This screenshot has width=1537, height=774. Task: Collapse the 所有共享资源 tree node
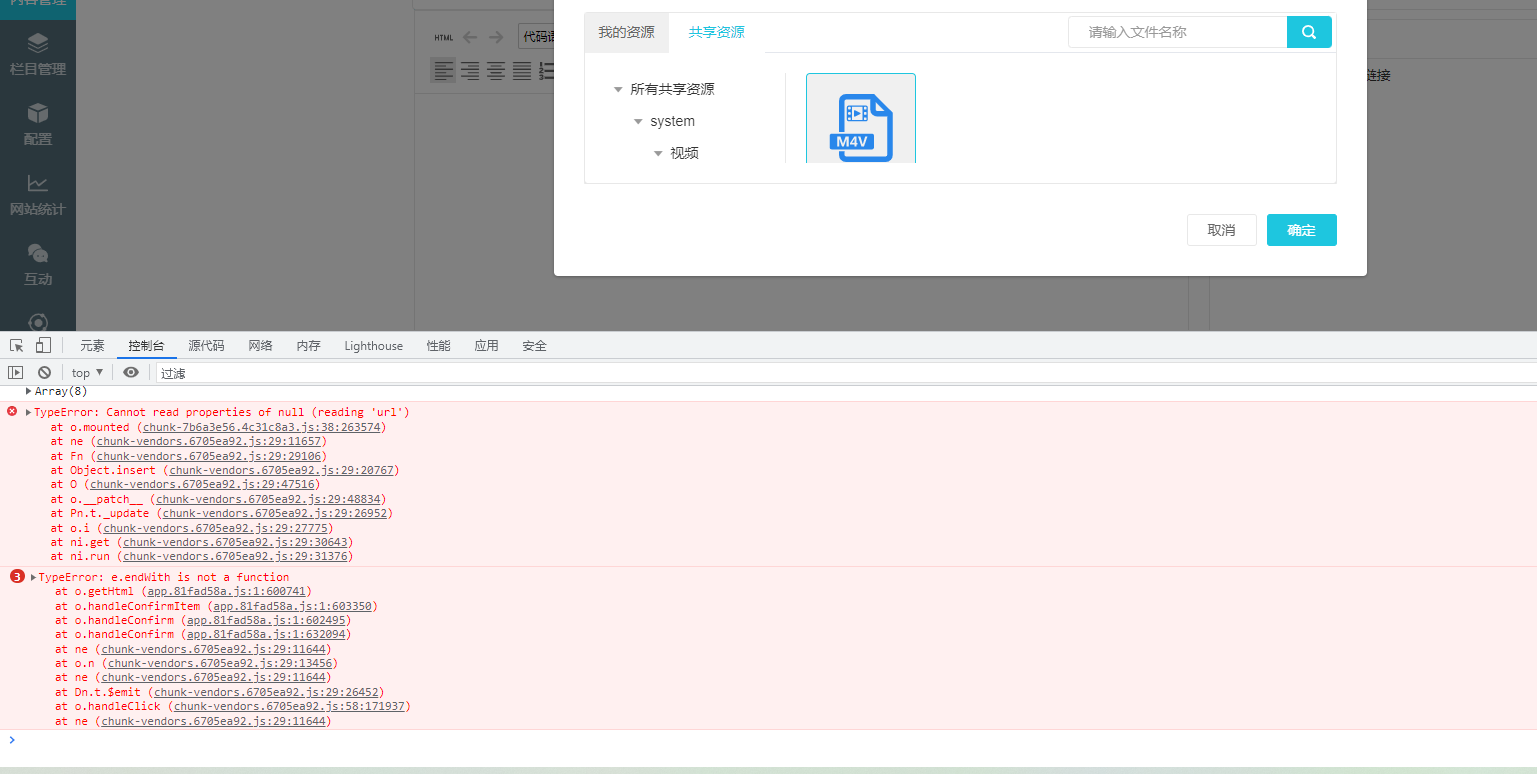point(618,89)
